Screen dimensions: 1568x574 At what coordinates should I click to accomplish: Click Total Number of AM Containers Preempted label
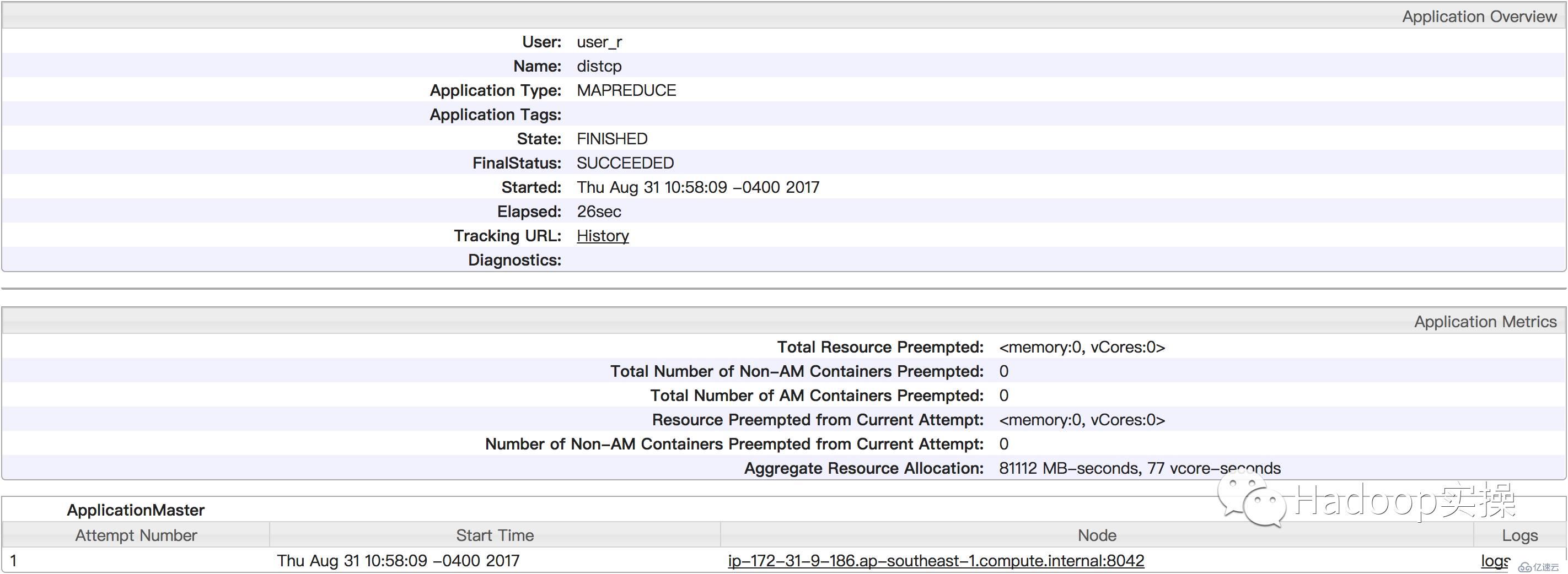click(x=817, y=396)
